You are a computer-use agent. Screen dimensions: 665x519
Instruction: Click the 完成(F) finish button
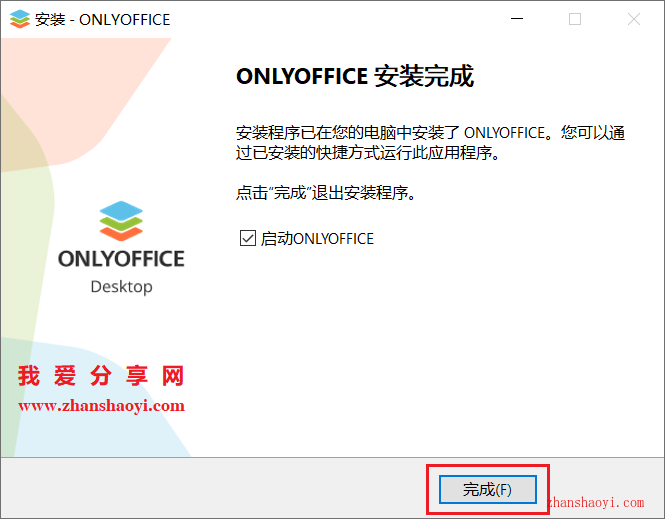coord(488,490)
